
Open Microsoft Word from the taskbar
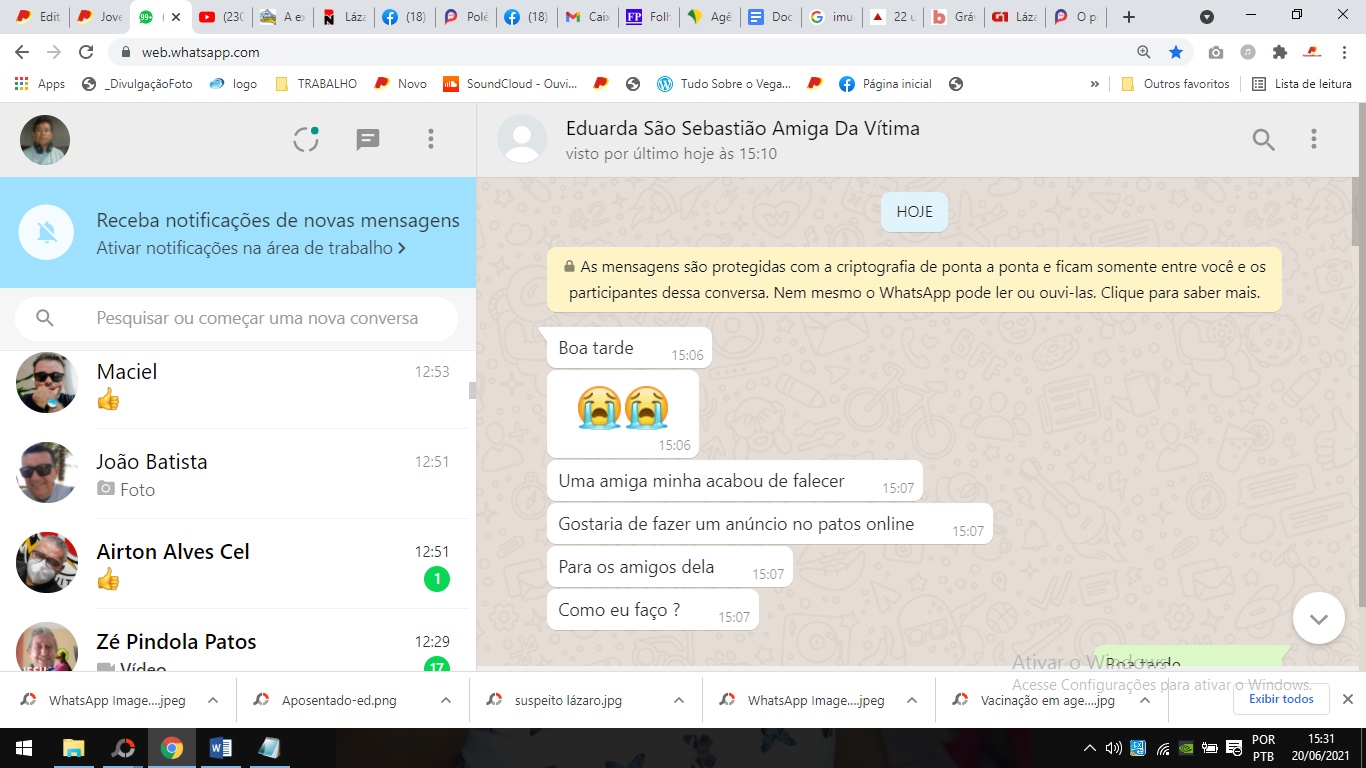click(x=220, y=747)
